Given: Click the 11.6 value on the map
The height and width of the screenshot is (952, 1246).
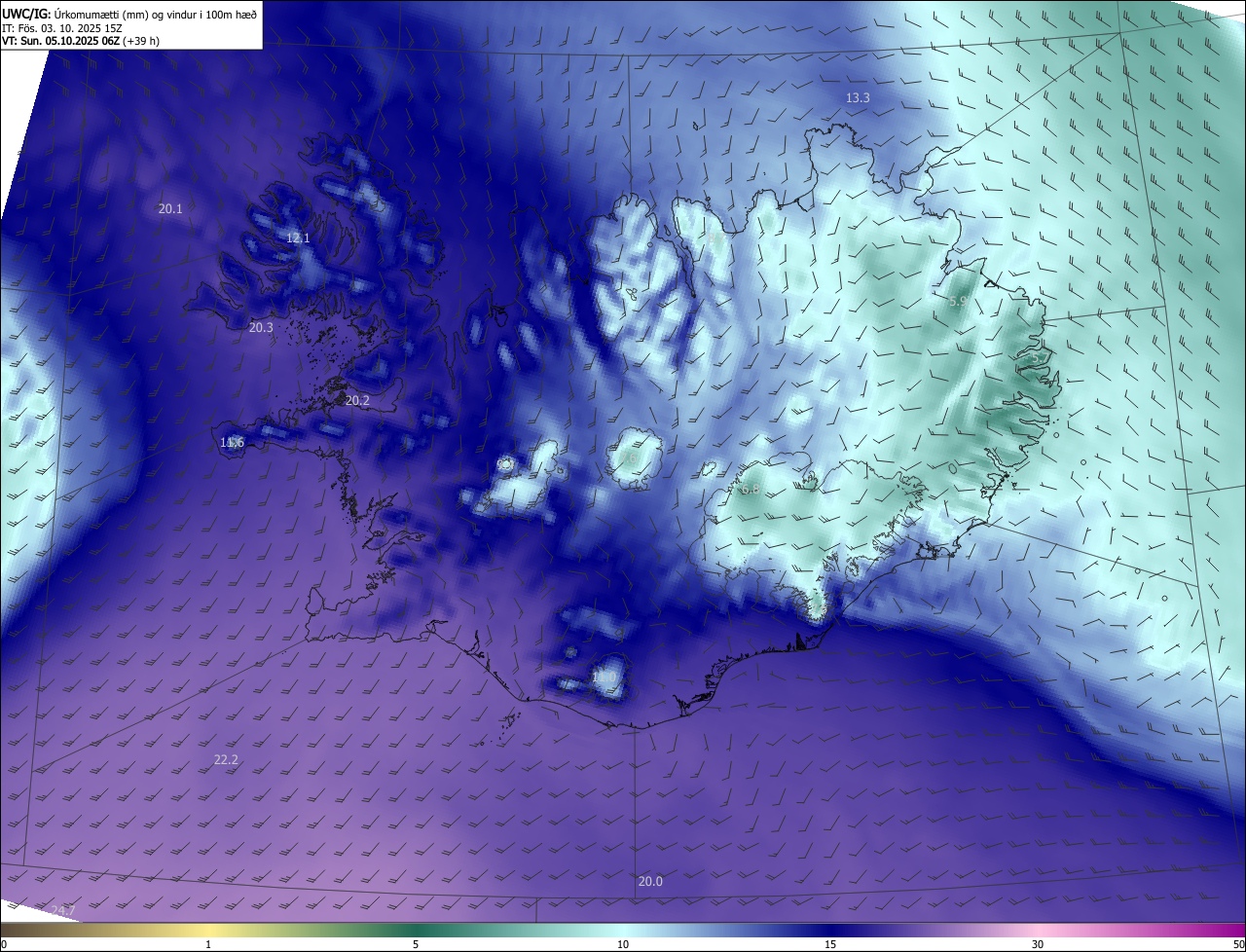Looking at the screenshot, I should [232, 443].
